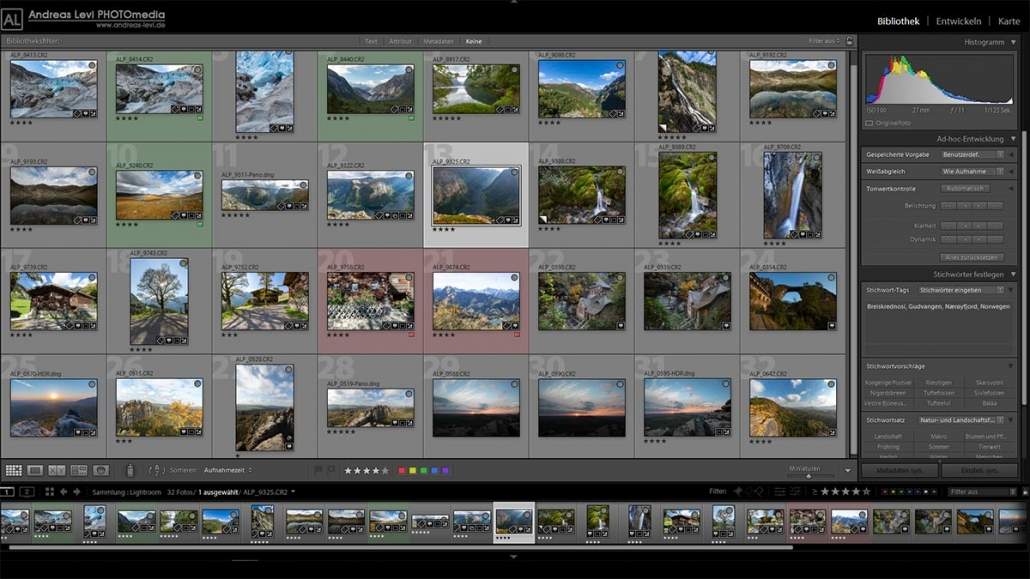Select main window display button 1
1030x579 pixels.
[x=7, y=492]
